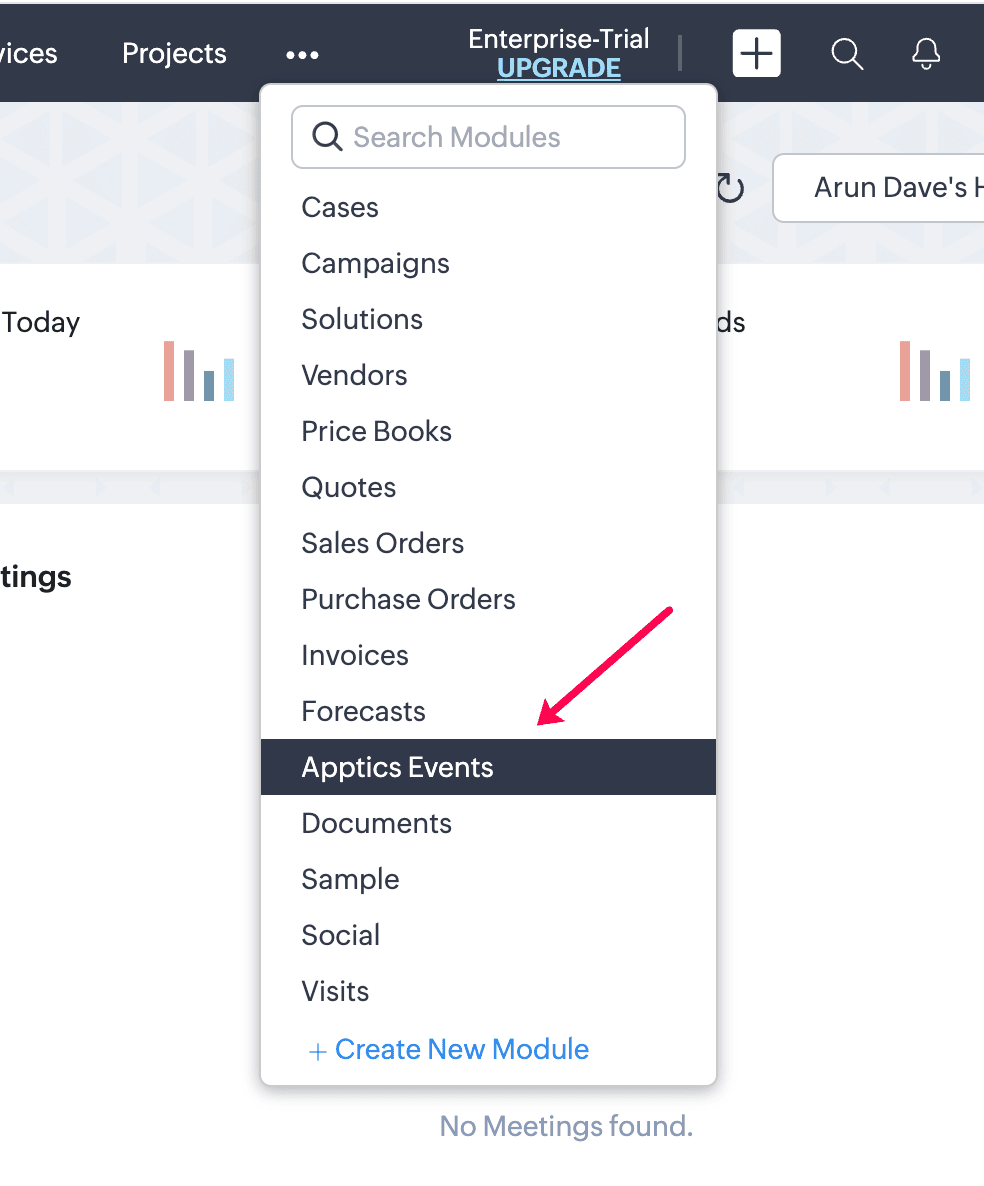This screenshot has height=1186, width=984.
Task: Click the plus quick-create icon
Action: tap(756, 54)
